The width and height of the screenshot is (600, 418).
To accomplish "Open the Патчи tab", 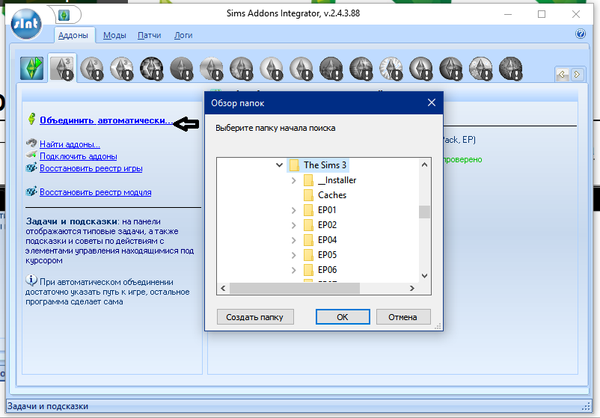I will click(x=149, y=36).
